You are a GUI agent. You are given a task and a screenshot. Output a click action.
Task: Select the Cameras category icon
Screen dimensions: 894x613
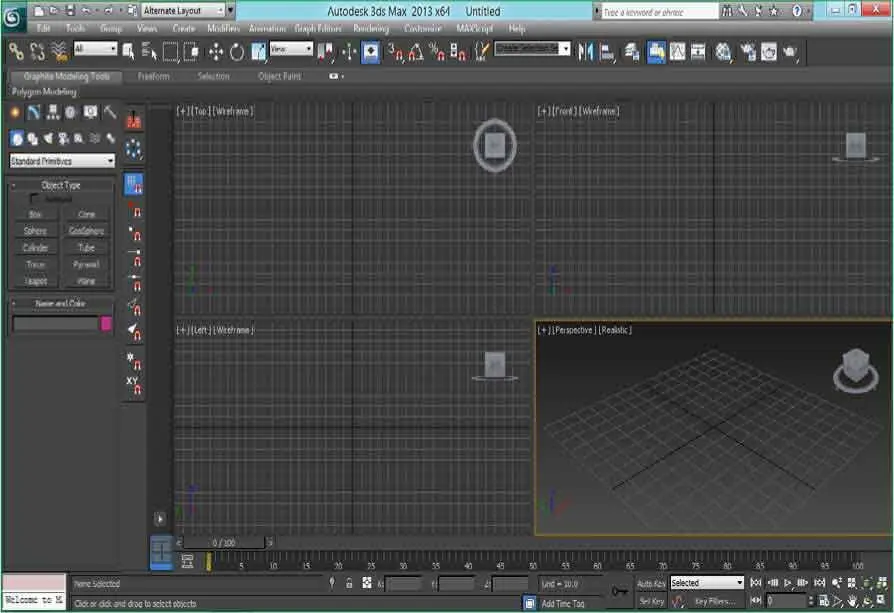click(63, 139)
